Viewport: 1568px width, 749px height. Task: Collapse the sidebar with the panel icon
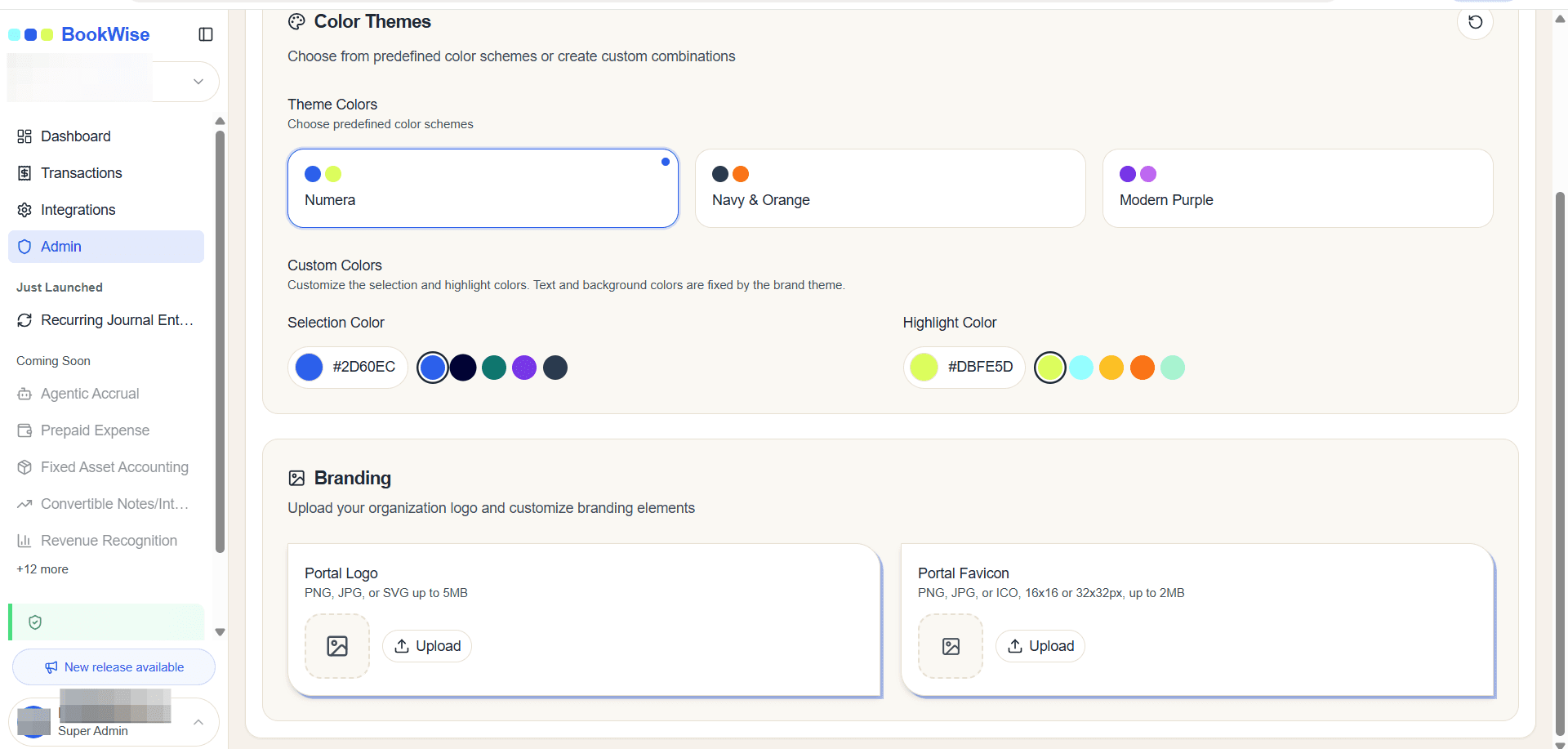pos(206,34)
